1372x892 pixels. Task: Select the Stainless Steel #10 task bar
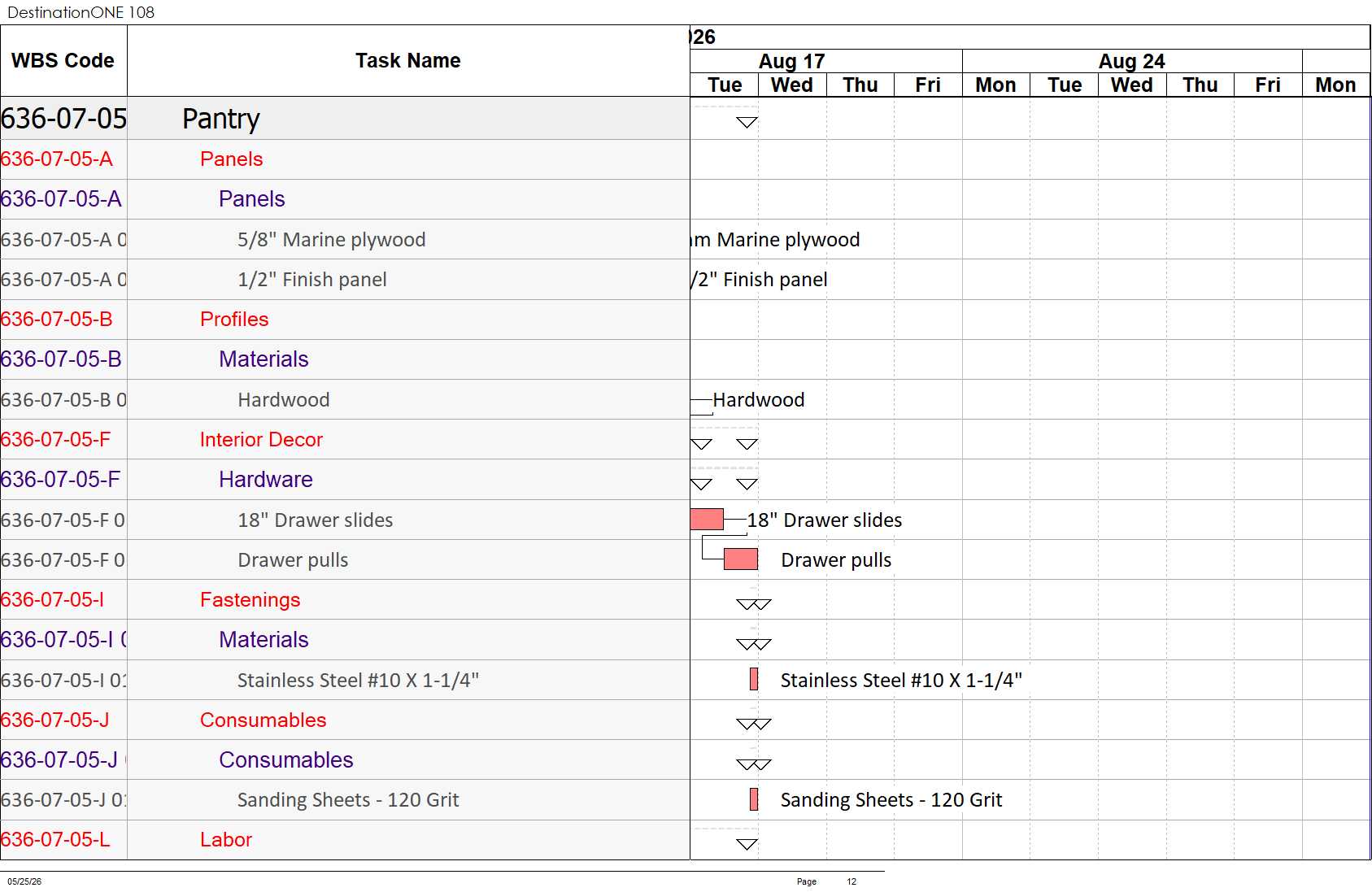[x=754, y=680]
